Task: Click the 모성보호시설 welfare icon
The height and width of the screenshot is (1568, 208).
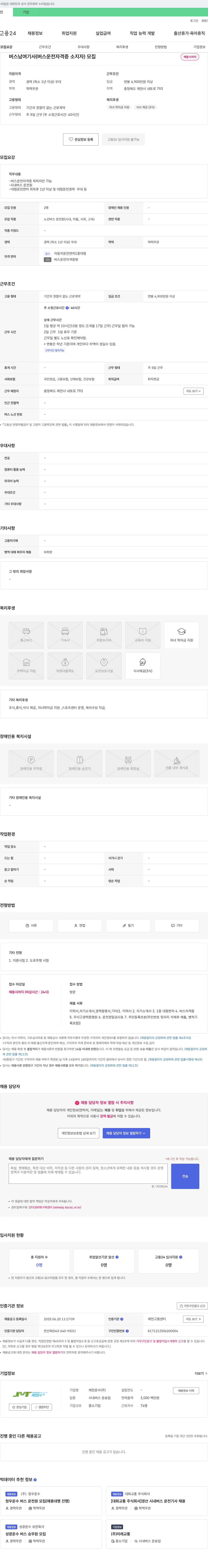Action: pyautogui.click(x=104, y=666)
